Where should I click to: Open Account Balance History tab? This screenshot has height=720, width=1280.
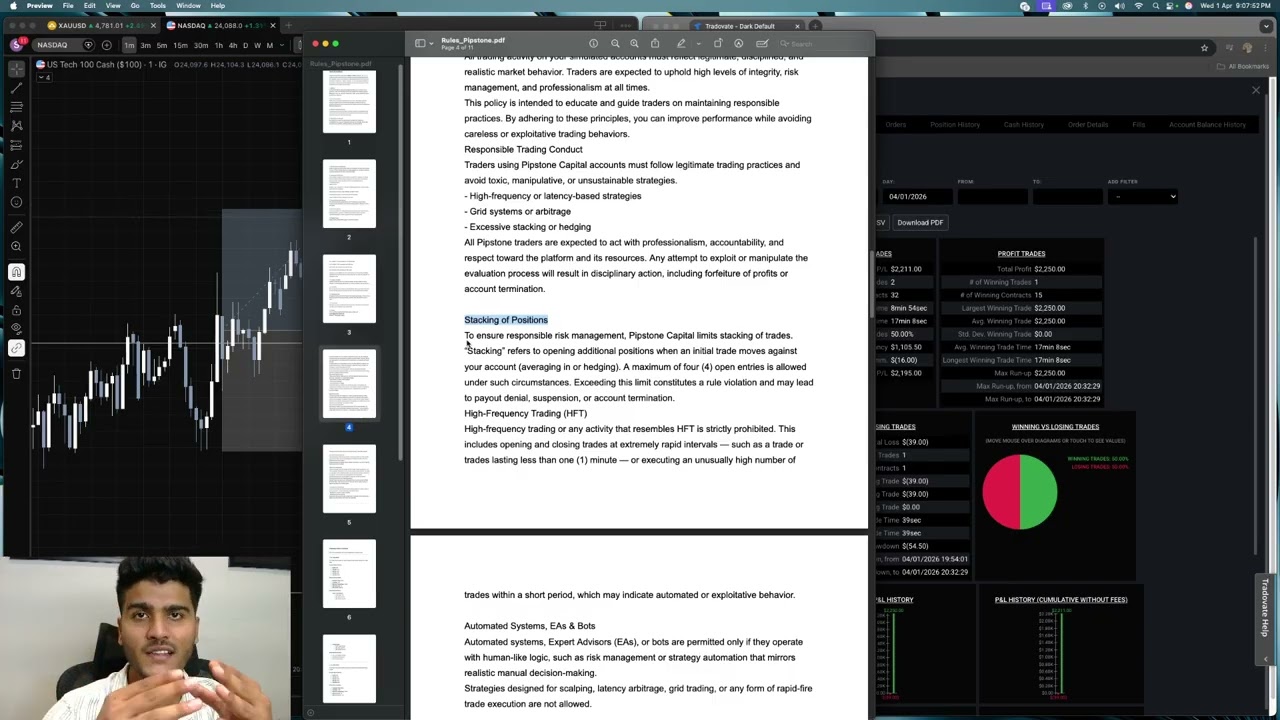[1208, 125]
